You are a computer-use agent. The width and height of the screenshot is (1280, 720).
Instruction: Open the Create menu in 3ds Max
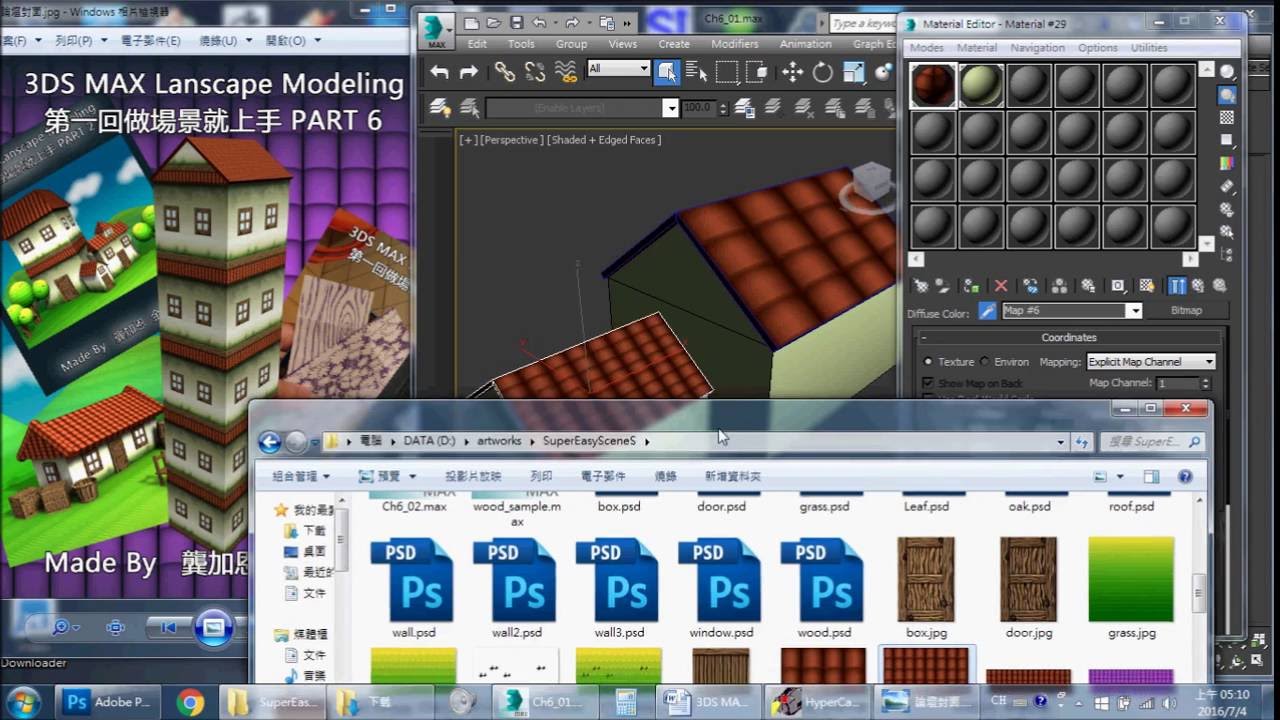click(674, 44)
